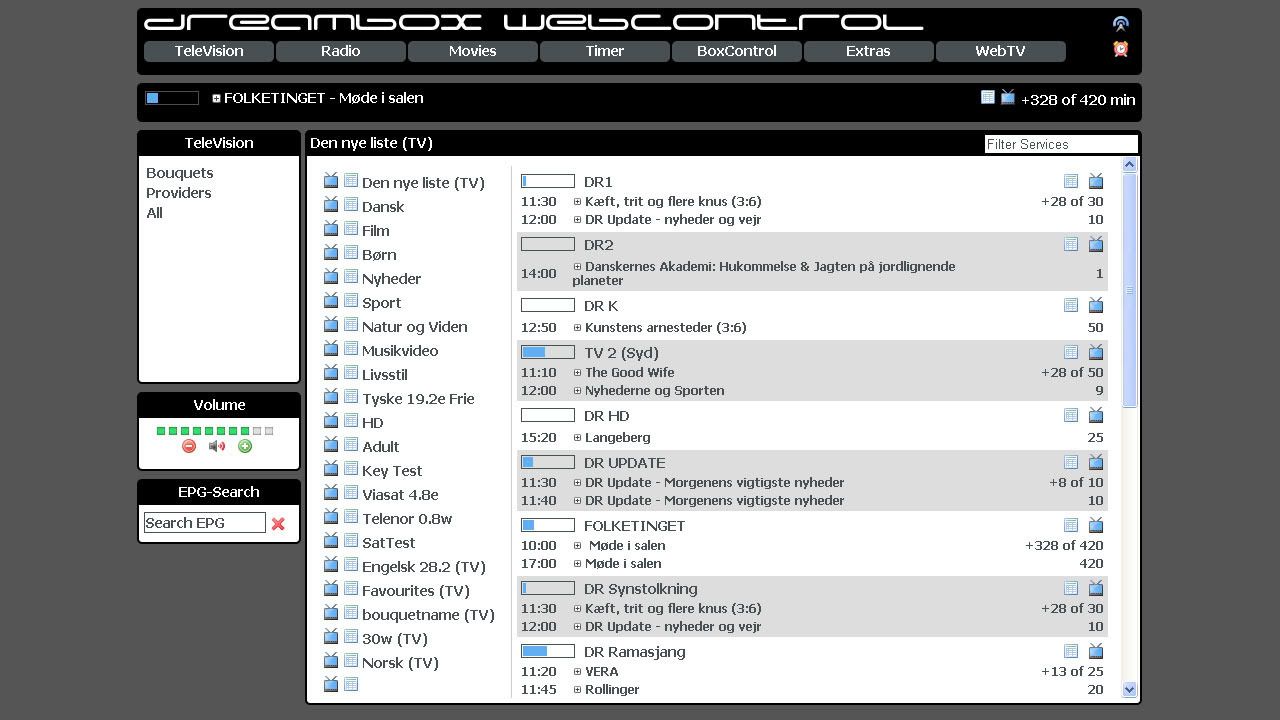Screen dimensions: 1280x720
Task: Click EPG icon on TV 2 (Syd) row
Action: (1071, 352)
